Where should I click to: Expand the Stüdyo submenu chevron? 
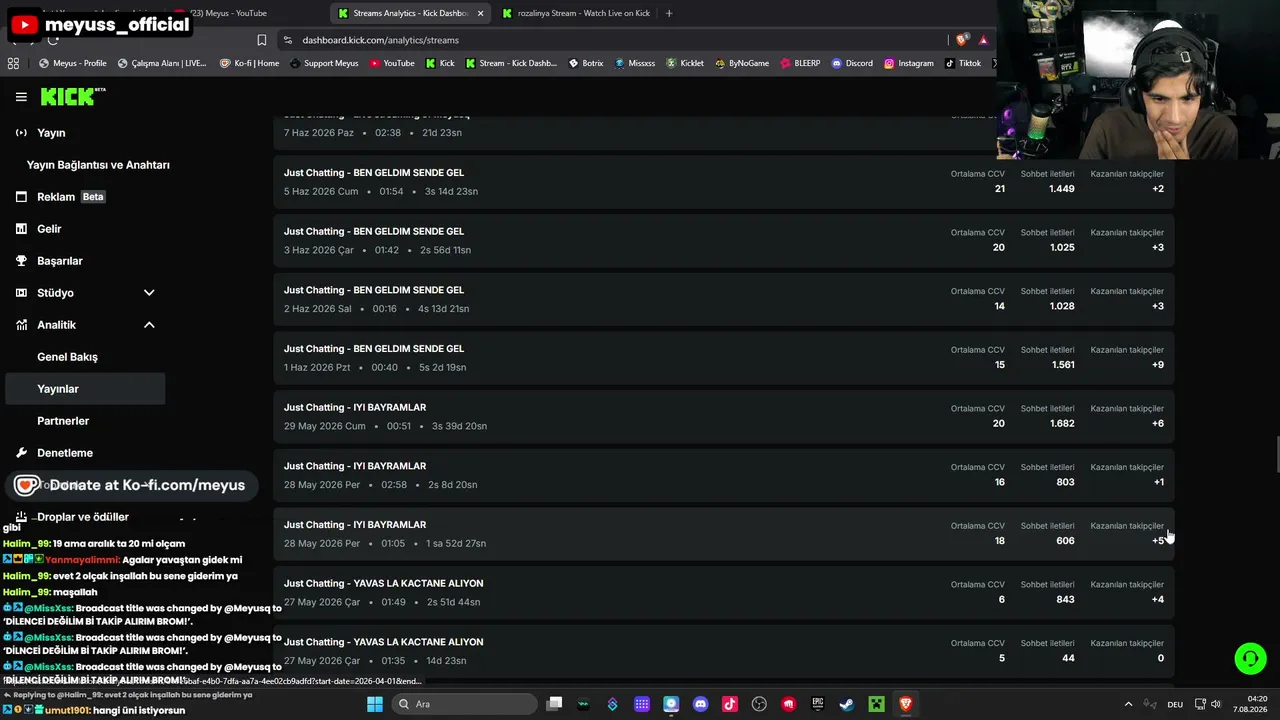pyautogui.click(x=149, y=293)
